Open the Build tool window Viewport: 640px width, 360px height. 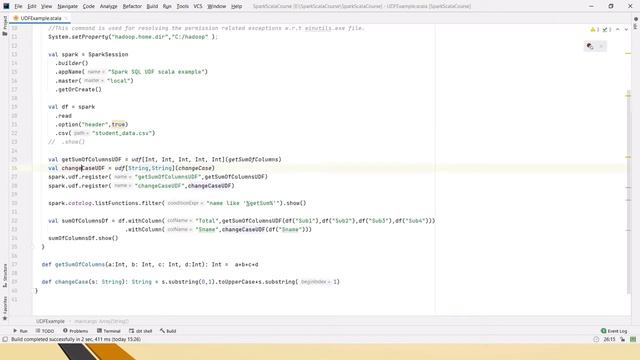[168, 331]
